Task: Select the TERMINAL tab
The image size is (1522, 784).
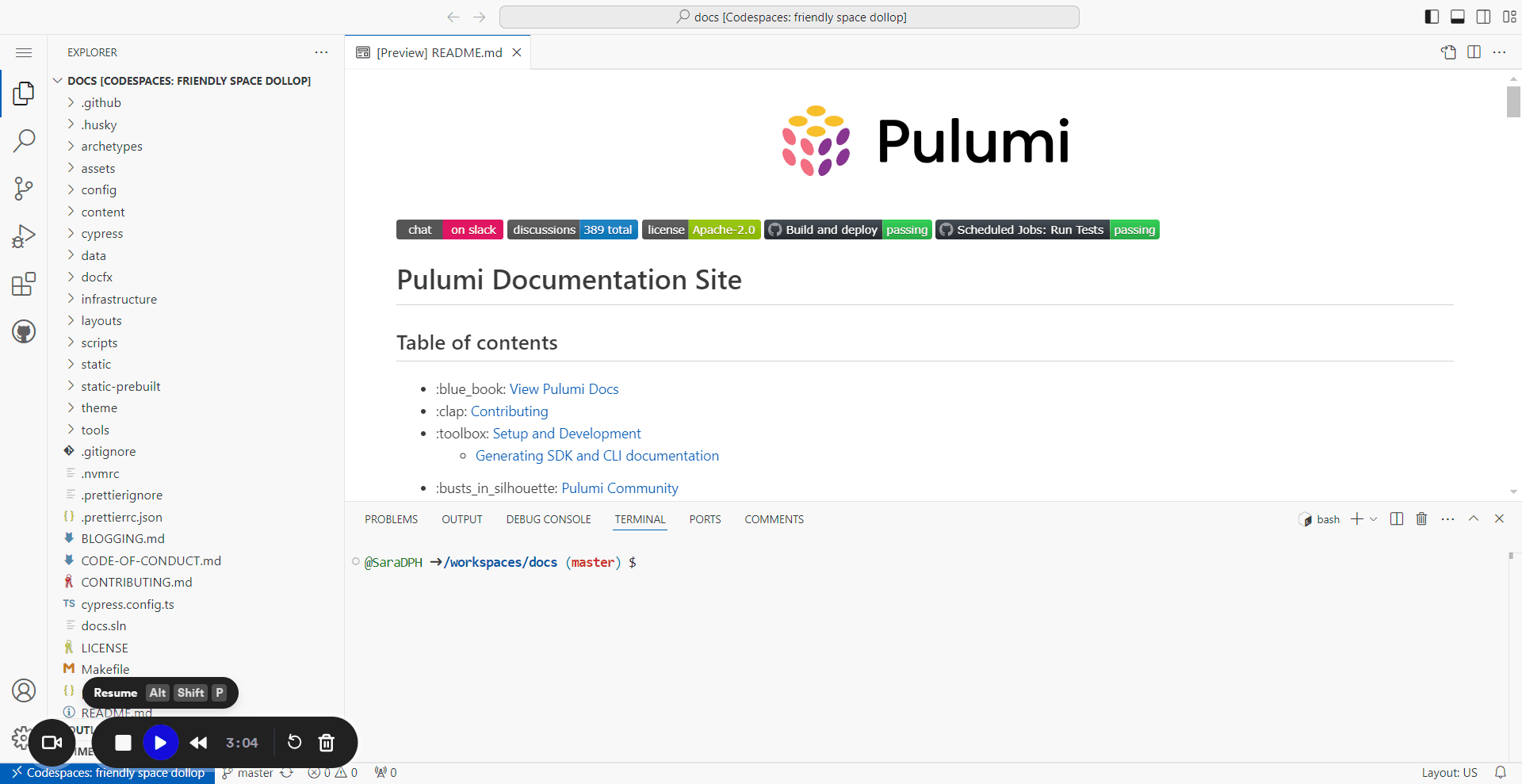Action: pos(640,519)
